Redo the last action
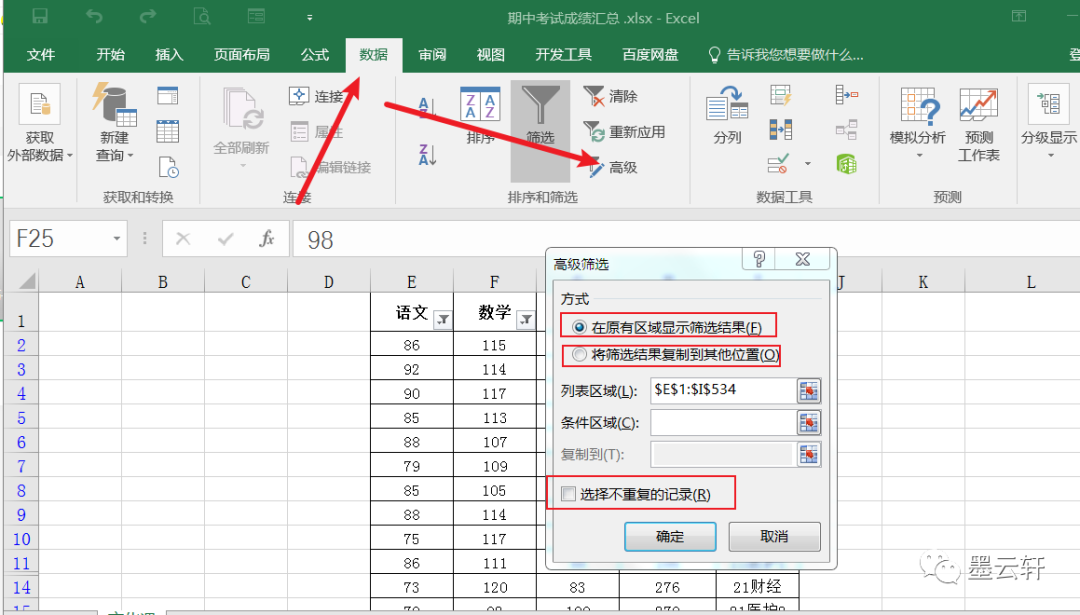The width and height of the screenshot is (1080, 615). pos(147,17)
